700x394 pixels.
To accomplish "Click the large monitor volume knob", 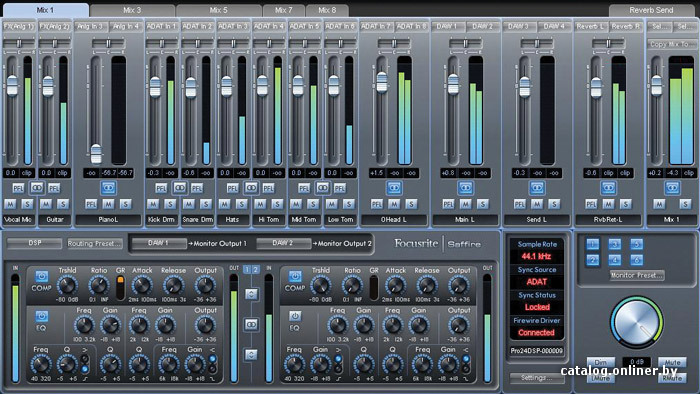I will [636, 322].
